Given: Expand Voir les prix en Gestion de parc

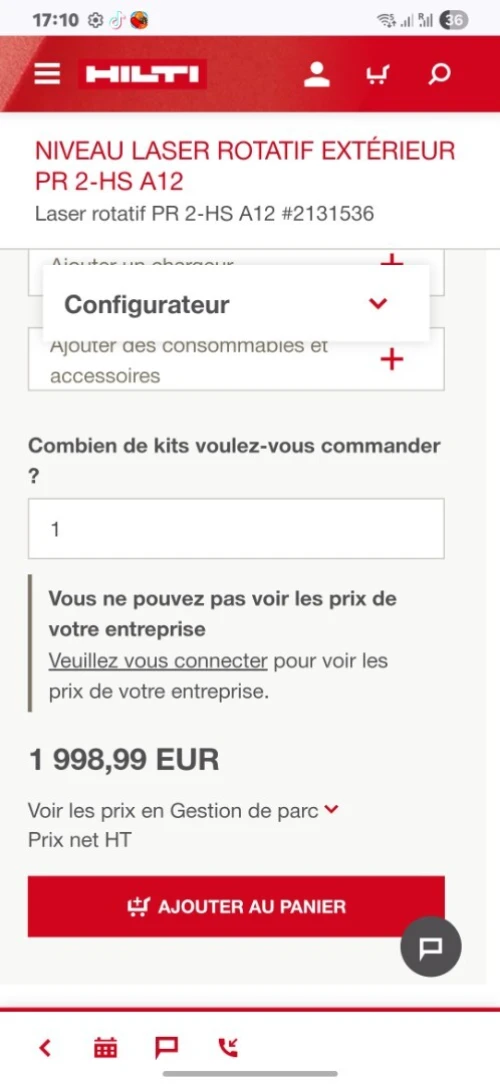Looking at the screenshot, I should [x=184, y=810].
